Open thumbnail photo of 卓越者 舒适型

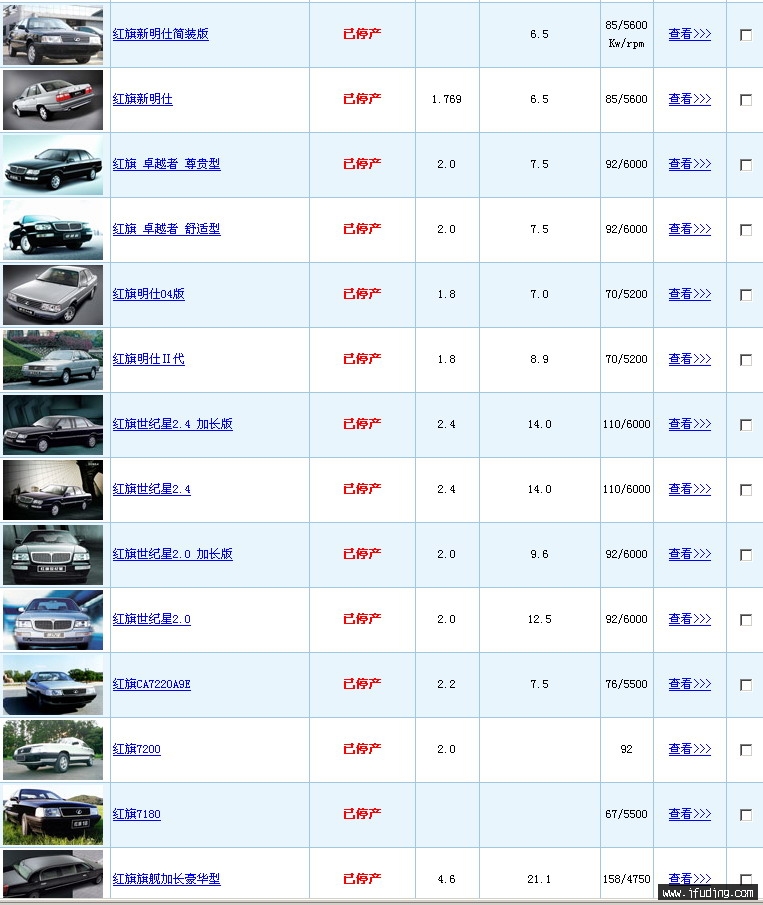tap(53, 230)
